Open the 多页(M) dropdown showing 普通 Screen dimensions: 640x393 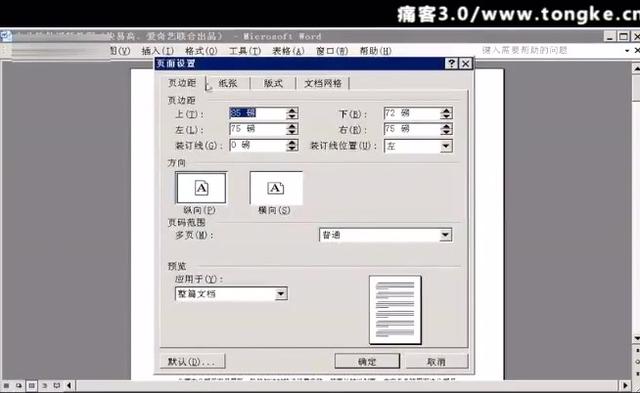pos(445,235)
